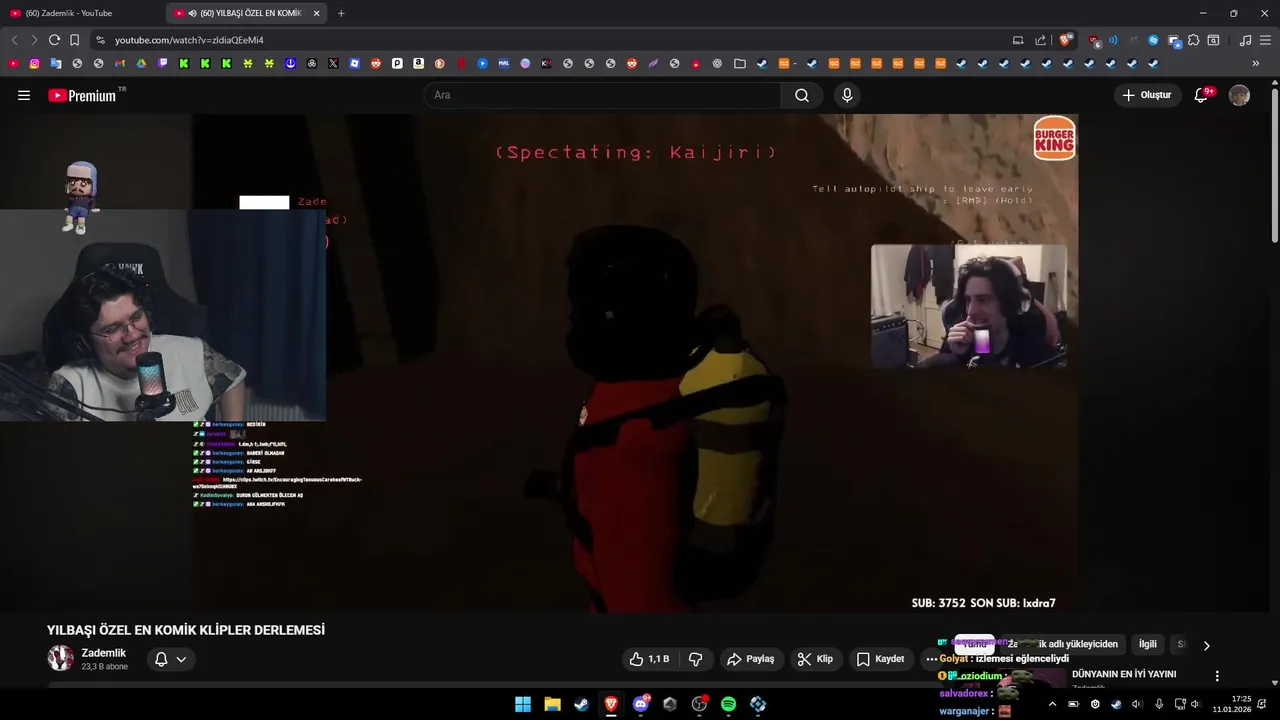Viewport: 1280px width, 720px height.
Task: Open options for DÜNYANIN EN İYİ YAYINI video
Action: point(1217,676)
